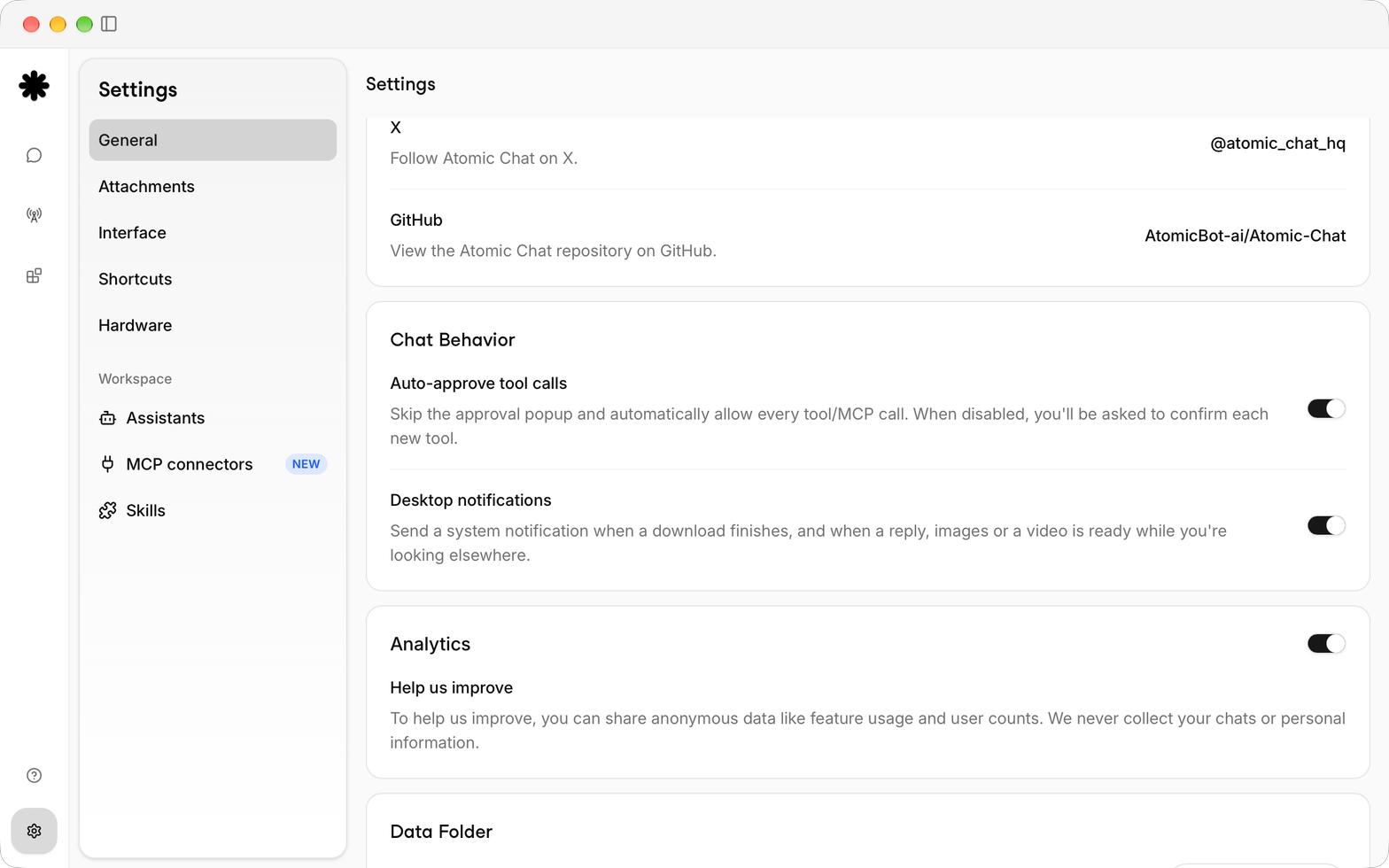The height and width of the screenshot is (868, 1389).
Task: Turn off the Desktop notifications switch
Action: (x=1326, y=525)
